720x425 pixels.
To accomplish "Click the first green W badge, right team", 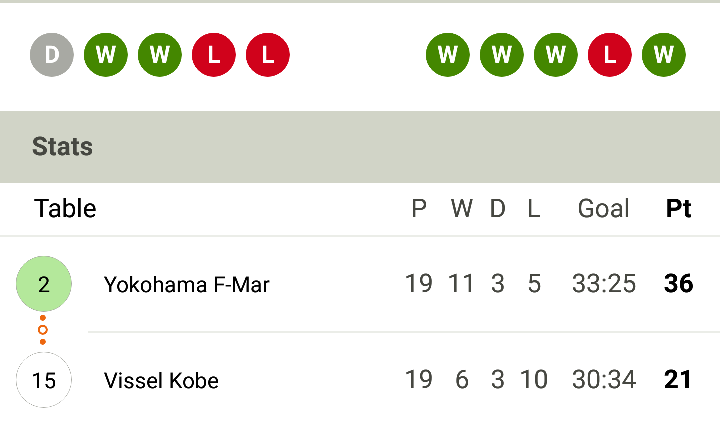I will tap(448, 55).
